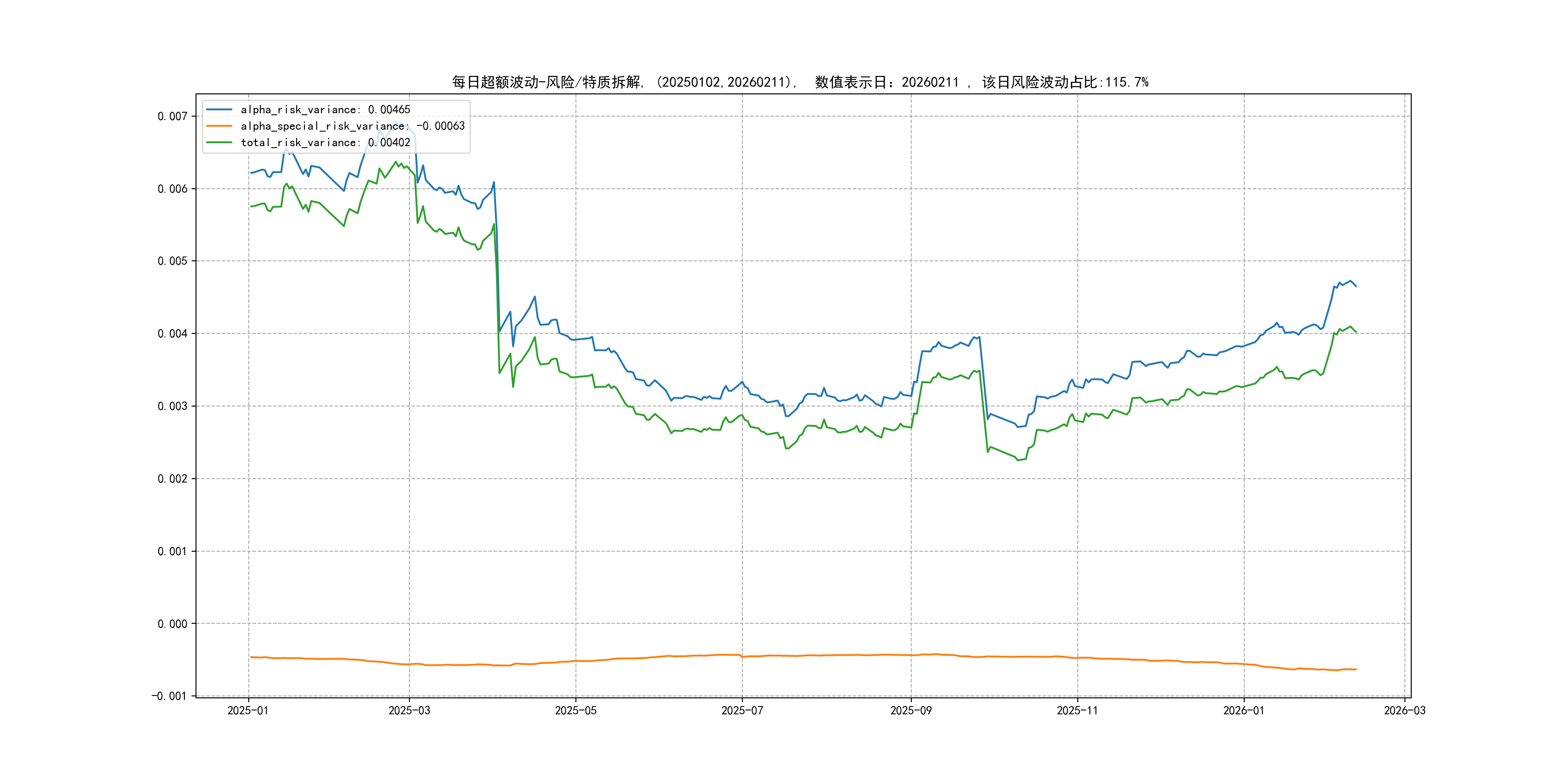Viewport: 1568px width, 784px height.
Task: Click the 0.007 y-axis tick label
Action: (x=172, y=116)
